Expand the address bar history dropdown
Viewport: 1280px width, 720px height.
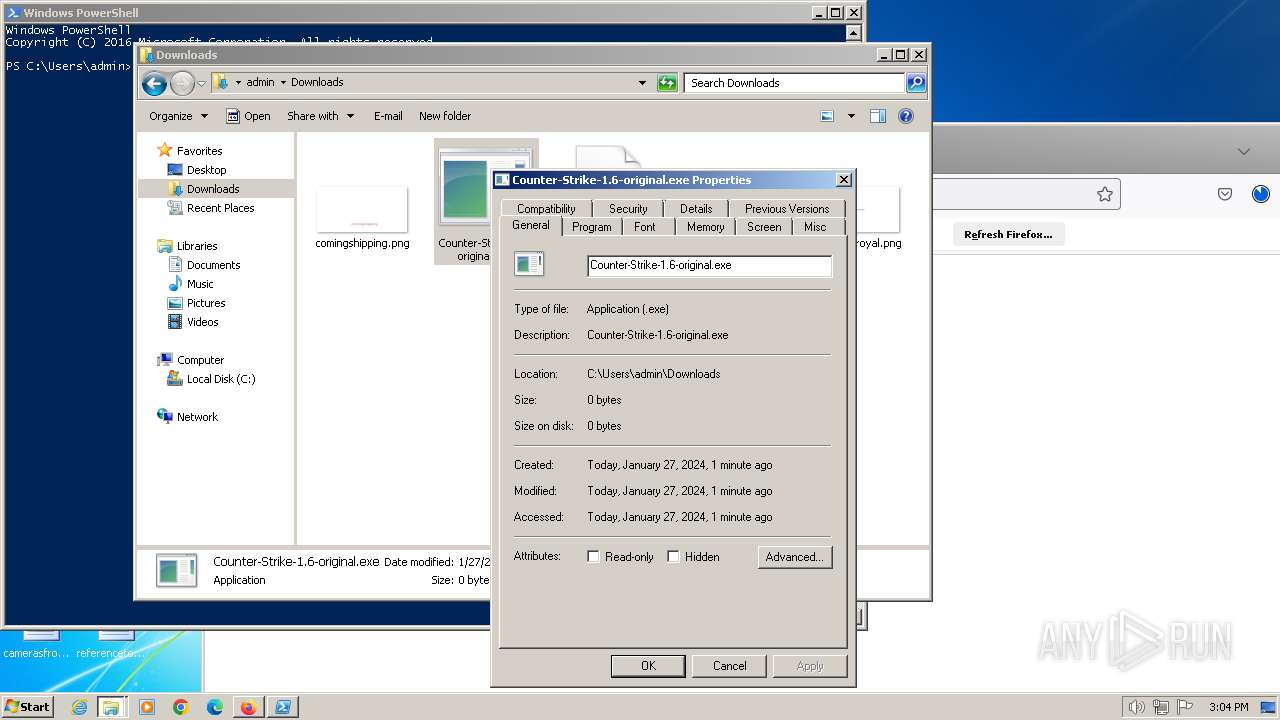(642, 83)
